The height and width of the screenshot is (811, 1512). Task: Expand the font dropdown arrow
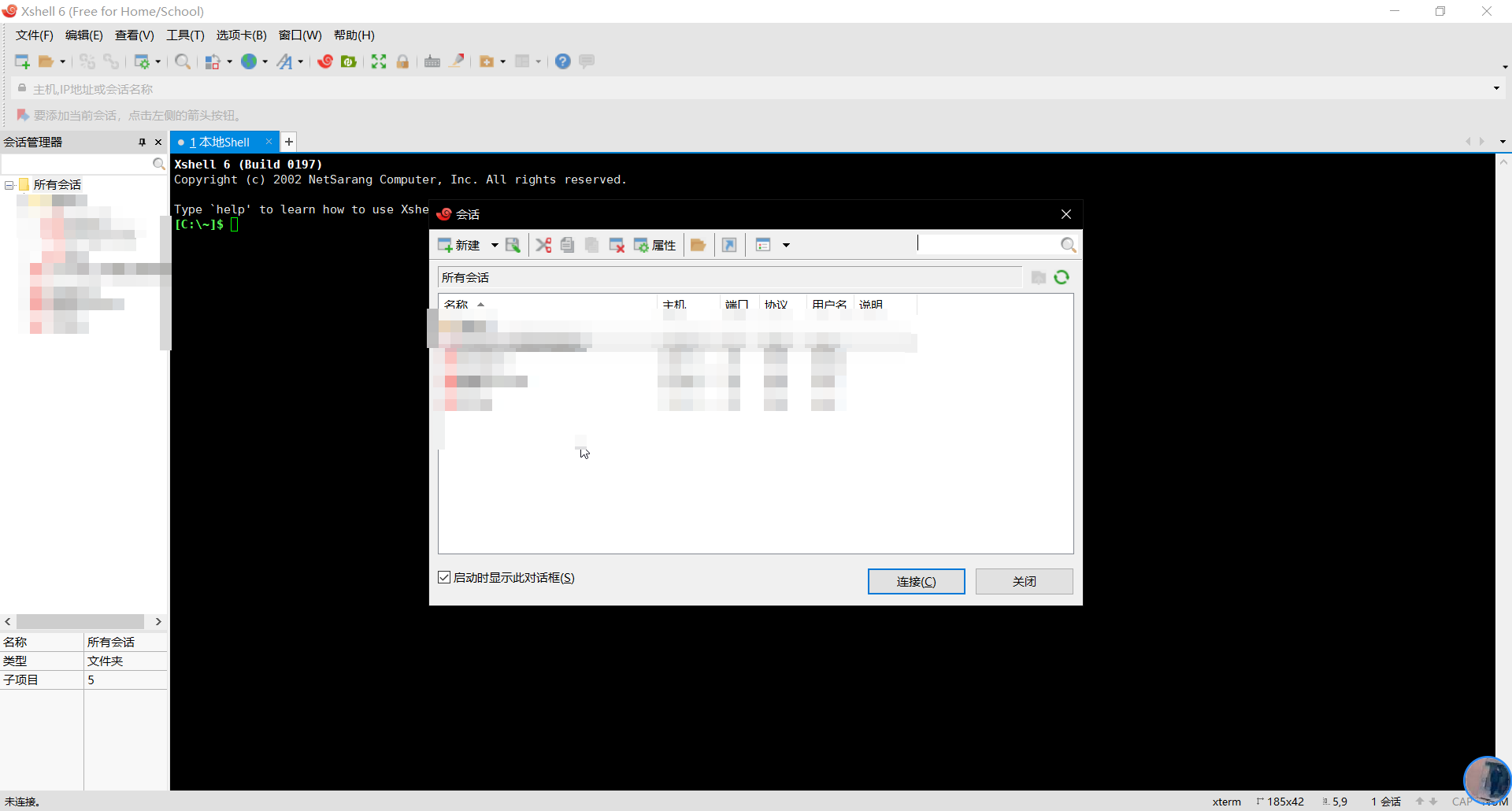[x=301, y=61]
